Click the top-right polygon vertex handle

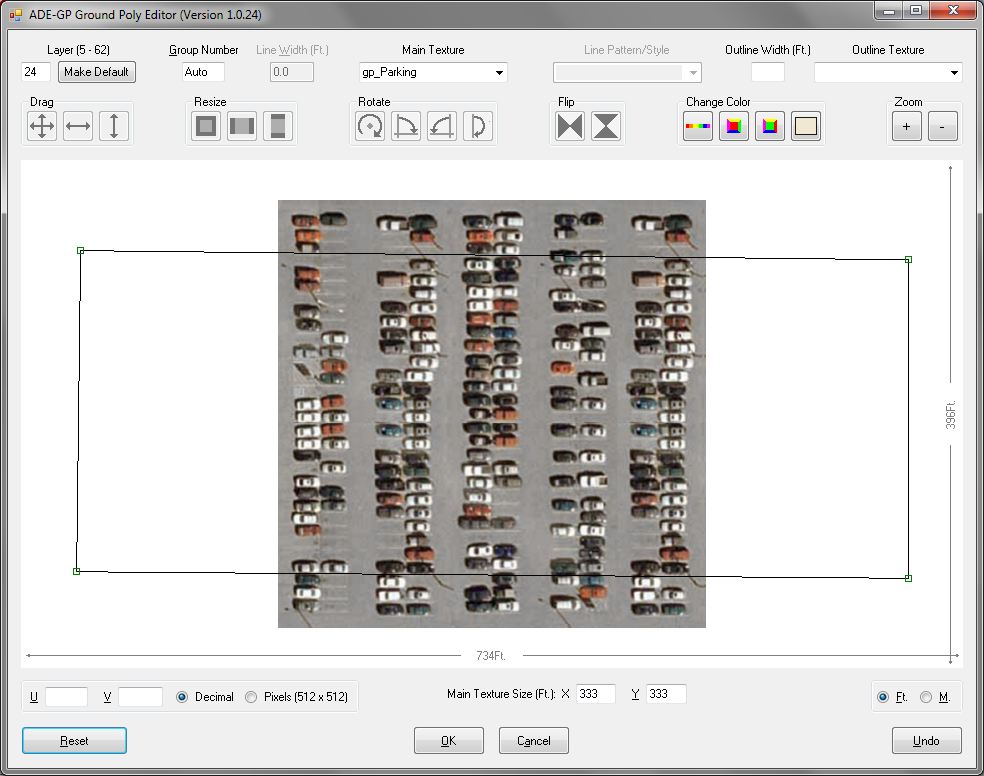click(908, 259)
